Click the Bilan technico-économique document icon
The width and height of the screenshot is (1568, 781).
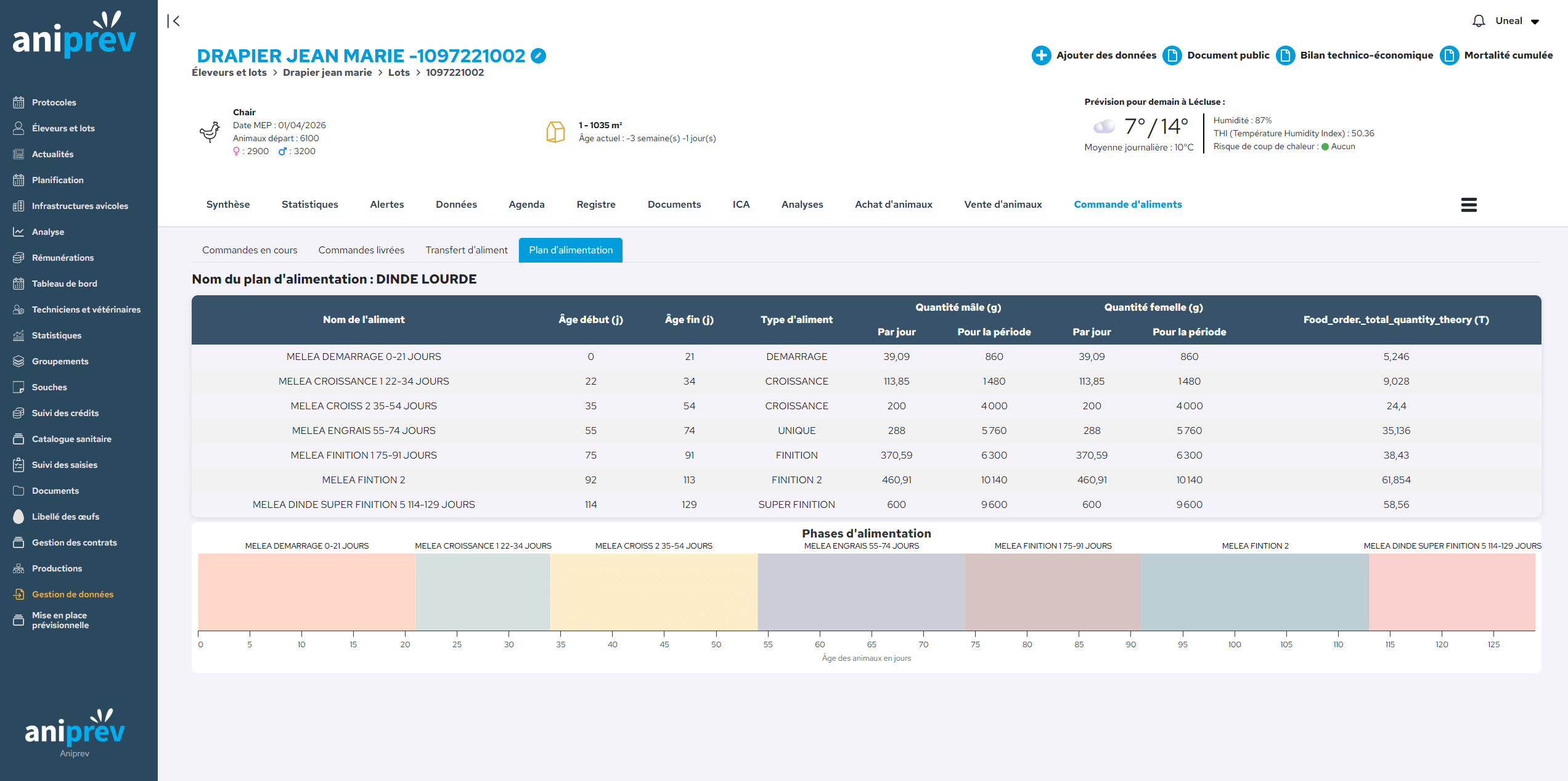tap(1285, 55)
